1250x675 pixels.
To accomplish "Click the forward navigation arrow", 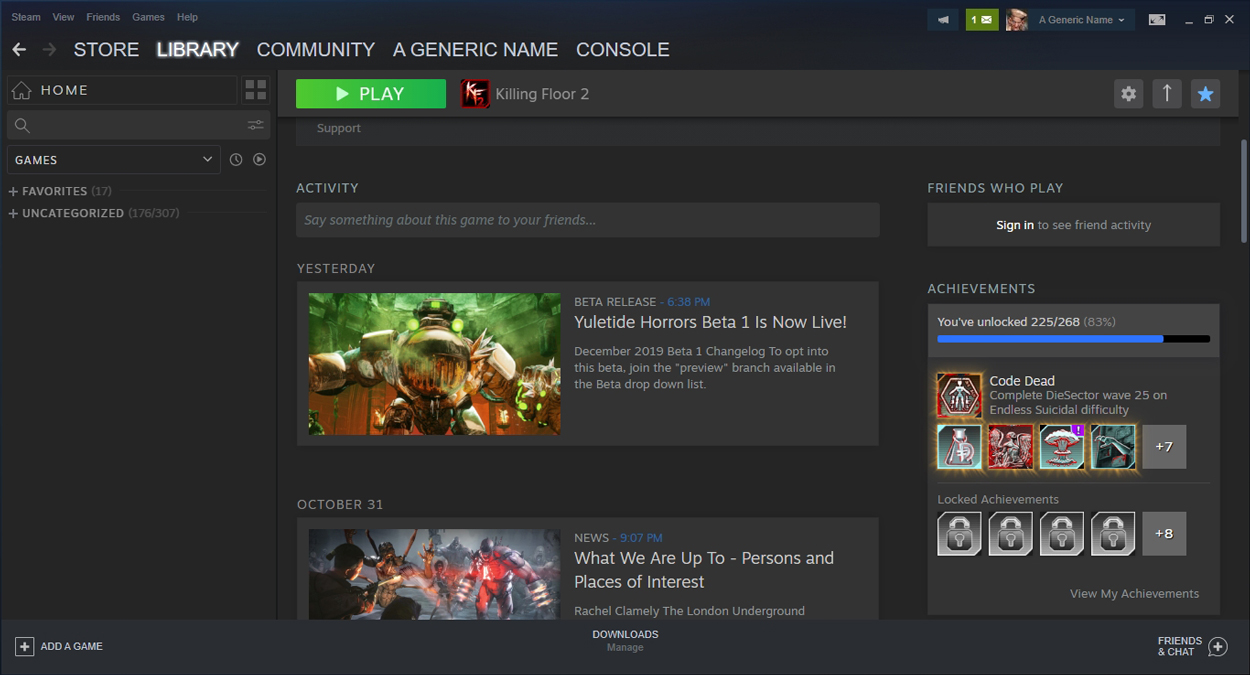I will pyautogui.click(x=49, y=49).
